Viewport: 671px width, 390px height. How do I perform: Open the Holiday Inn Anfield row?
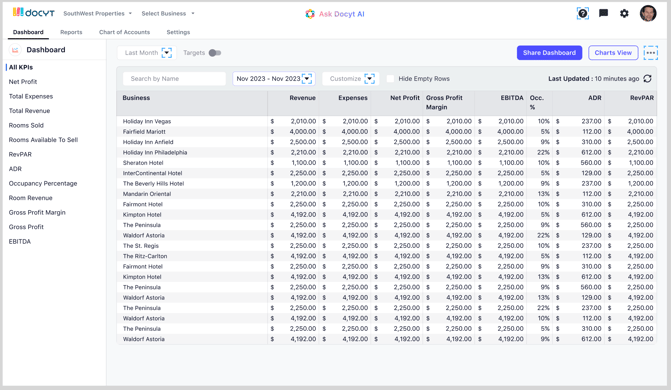(x=386, y=142)
